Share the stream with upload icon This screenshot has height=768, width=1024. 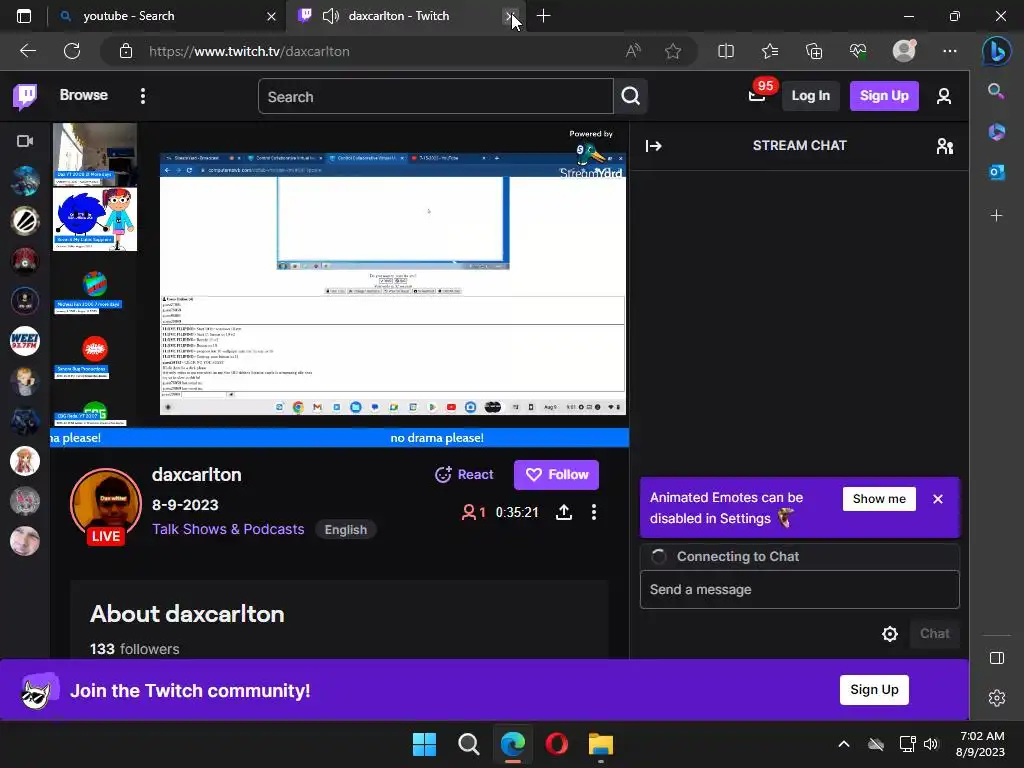tap(564, 513)
